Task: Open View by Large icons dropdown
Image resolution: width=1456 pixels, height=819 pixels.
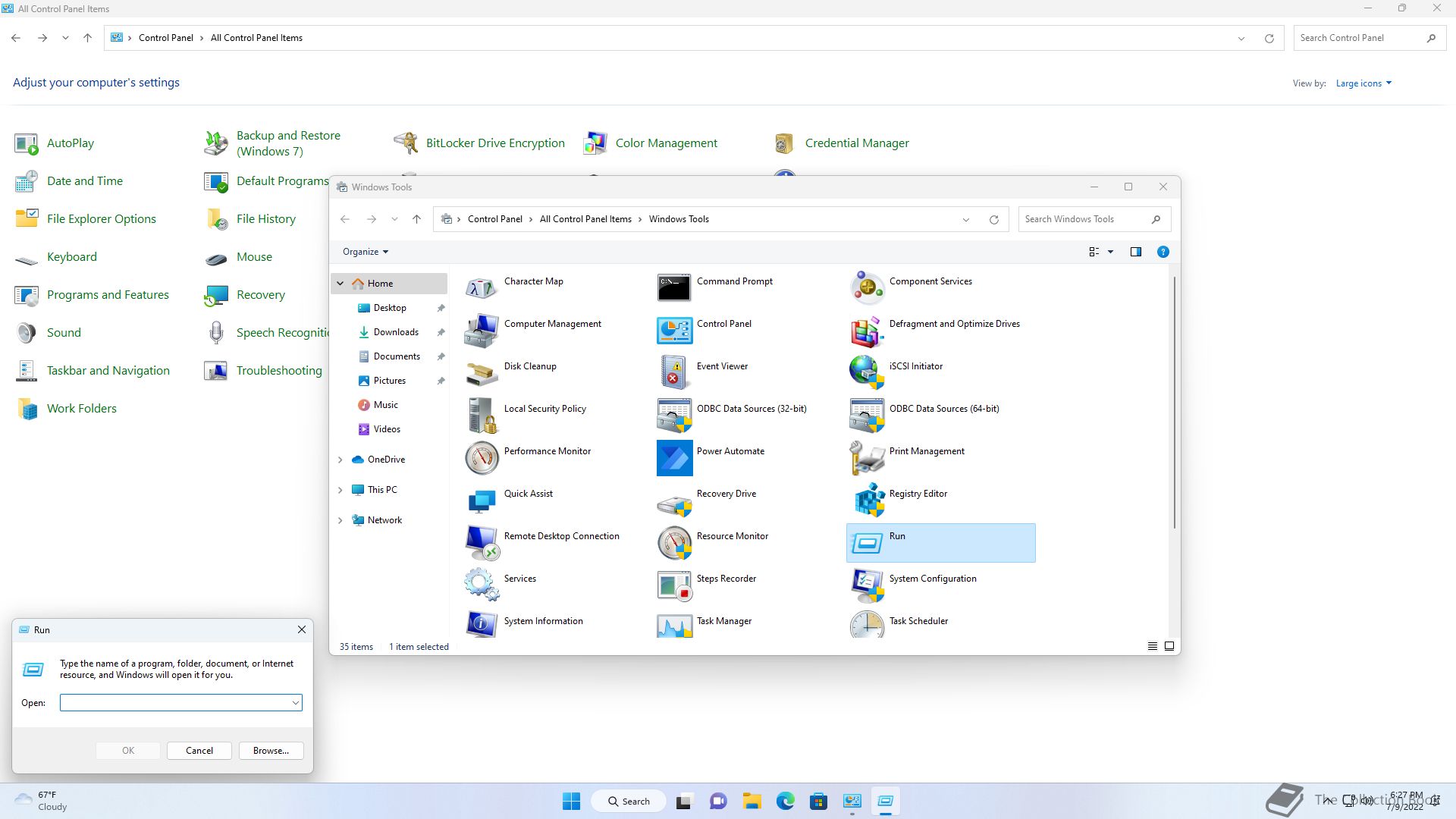Action: click(x=1363, y=83)
